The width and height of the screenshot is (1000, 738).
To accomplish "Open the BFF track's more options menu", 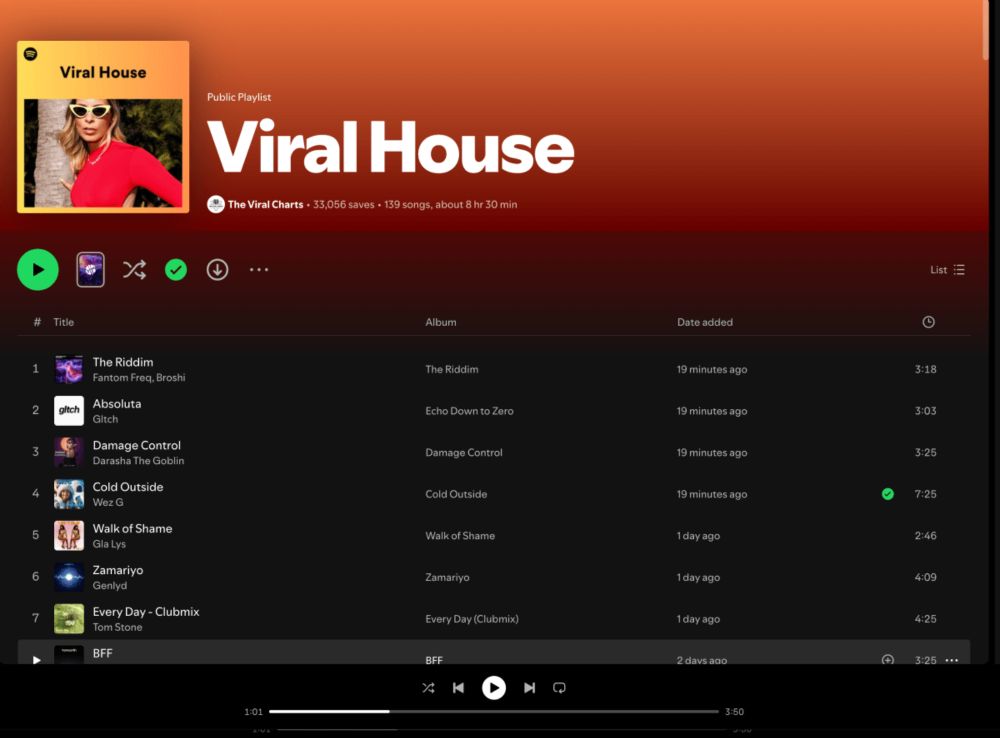I will pos(952,660).
